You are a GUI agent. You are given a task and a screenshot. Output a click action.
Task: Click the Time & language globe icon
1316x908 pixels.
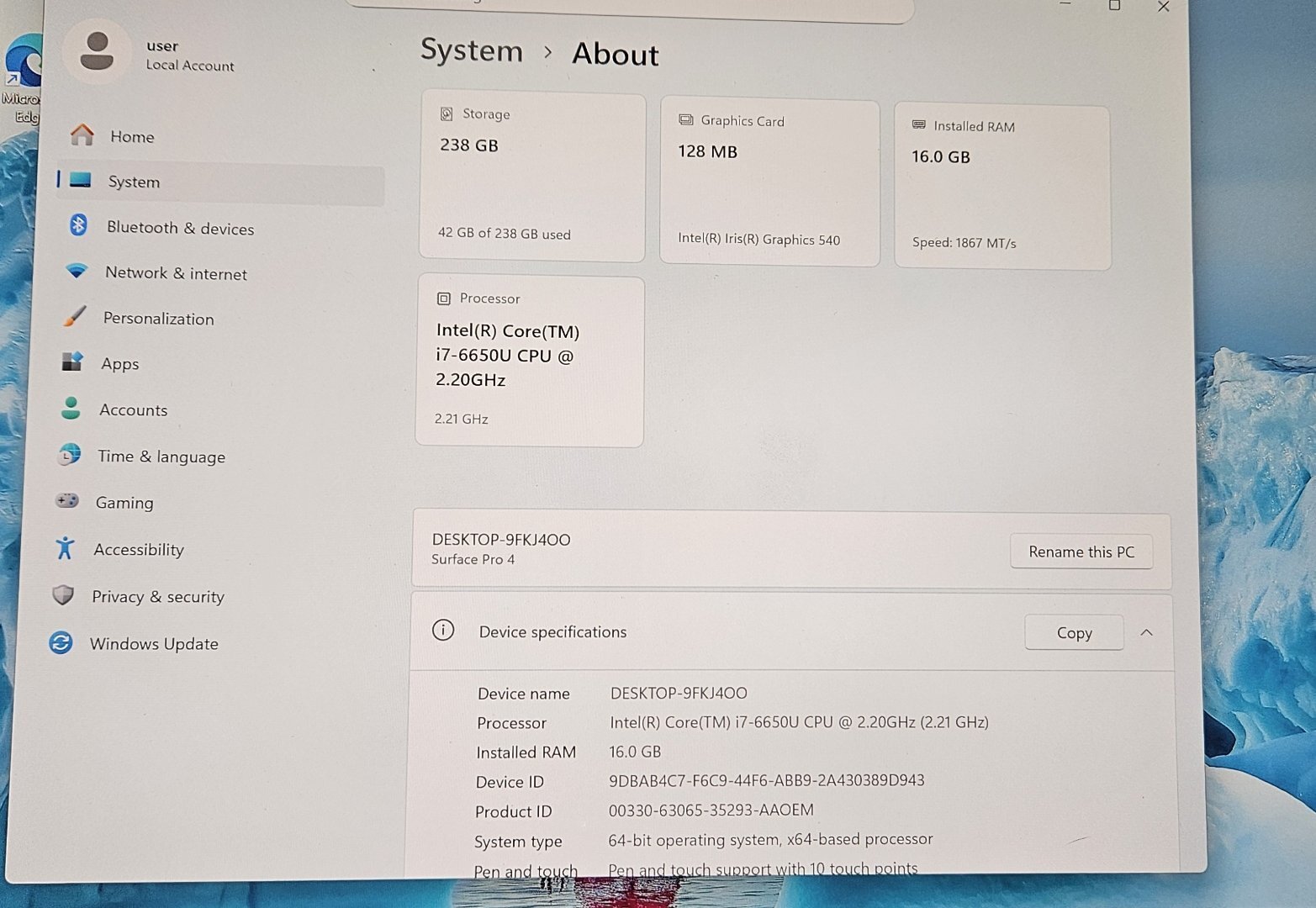click(x=69, y=455)
